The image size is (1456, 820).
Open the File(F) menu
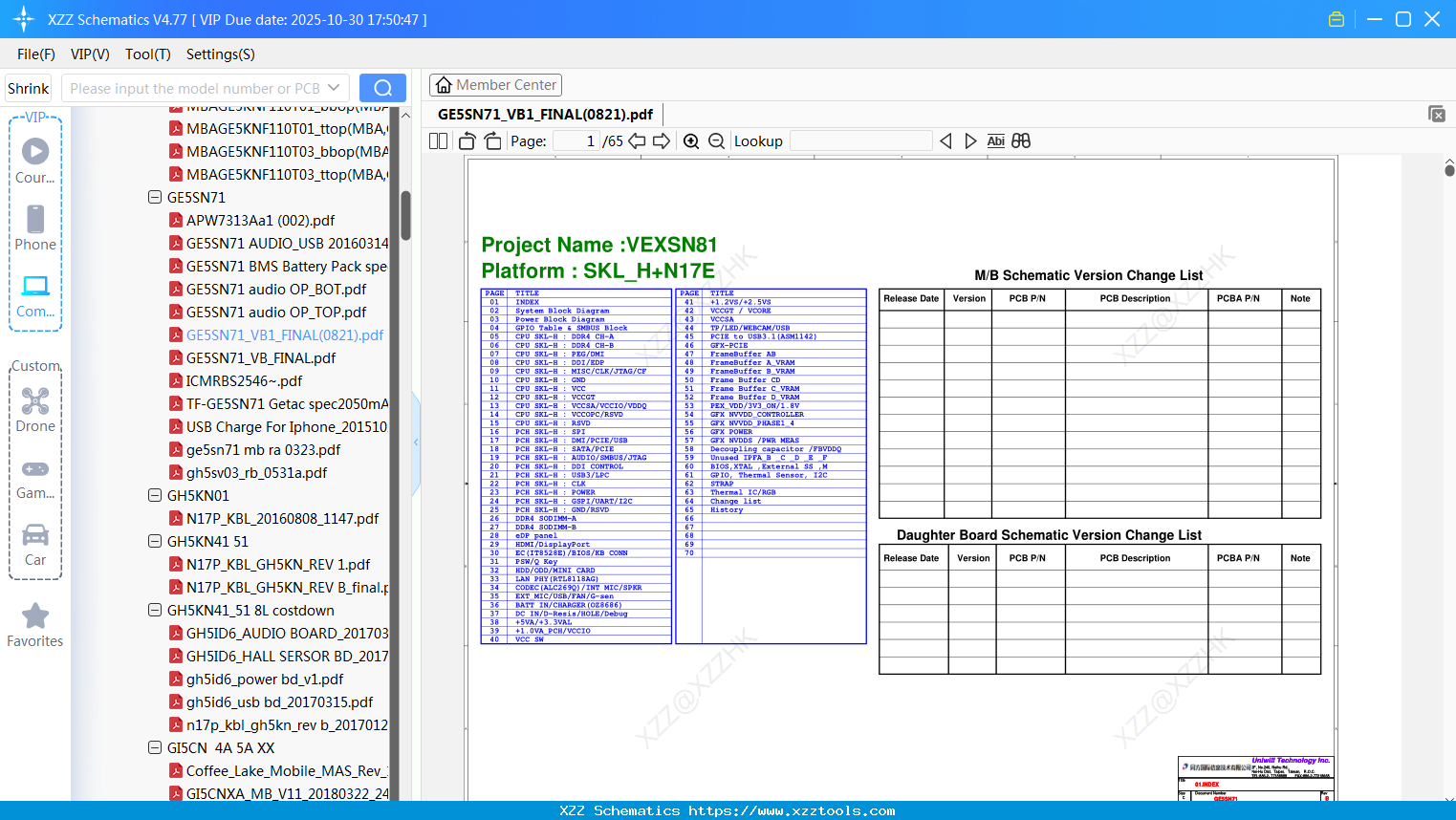click(x=36, y=54)
